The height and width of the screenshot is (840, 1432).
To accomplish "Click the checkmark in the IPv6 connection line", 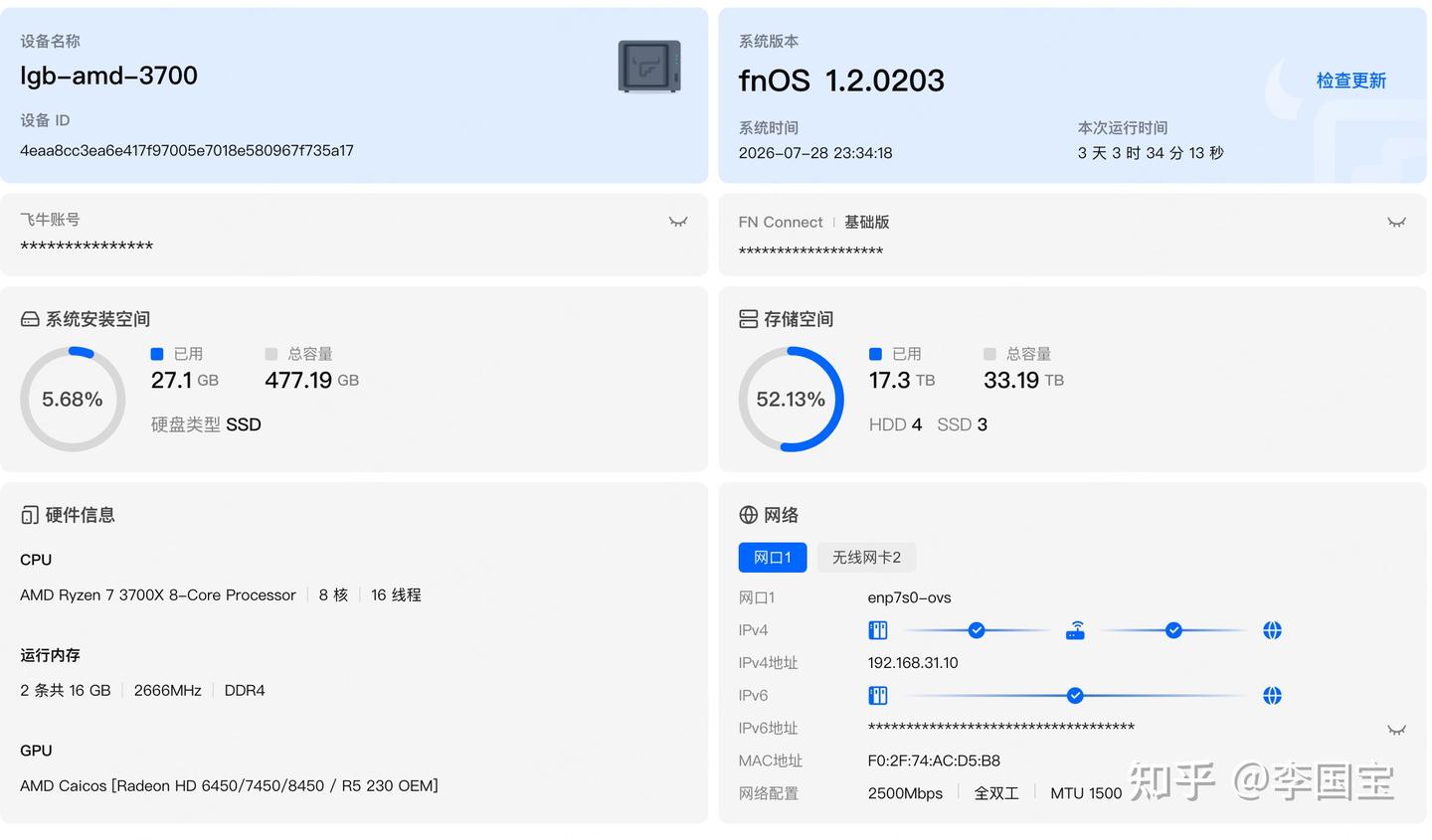I will click(1075, 696).
